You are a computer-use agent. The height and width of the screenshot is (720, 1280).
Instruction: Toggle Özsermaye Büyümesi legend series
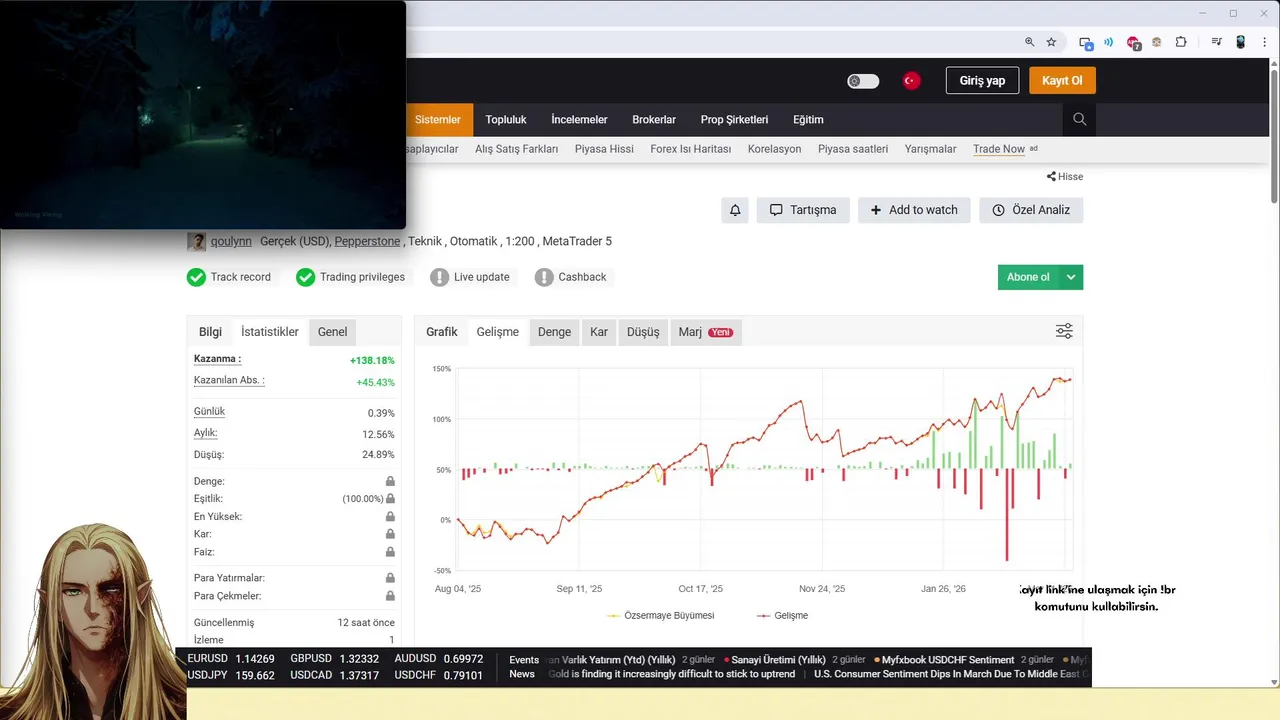pyautogui.click(x=661, y=616)
